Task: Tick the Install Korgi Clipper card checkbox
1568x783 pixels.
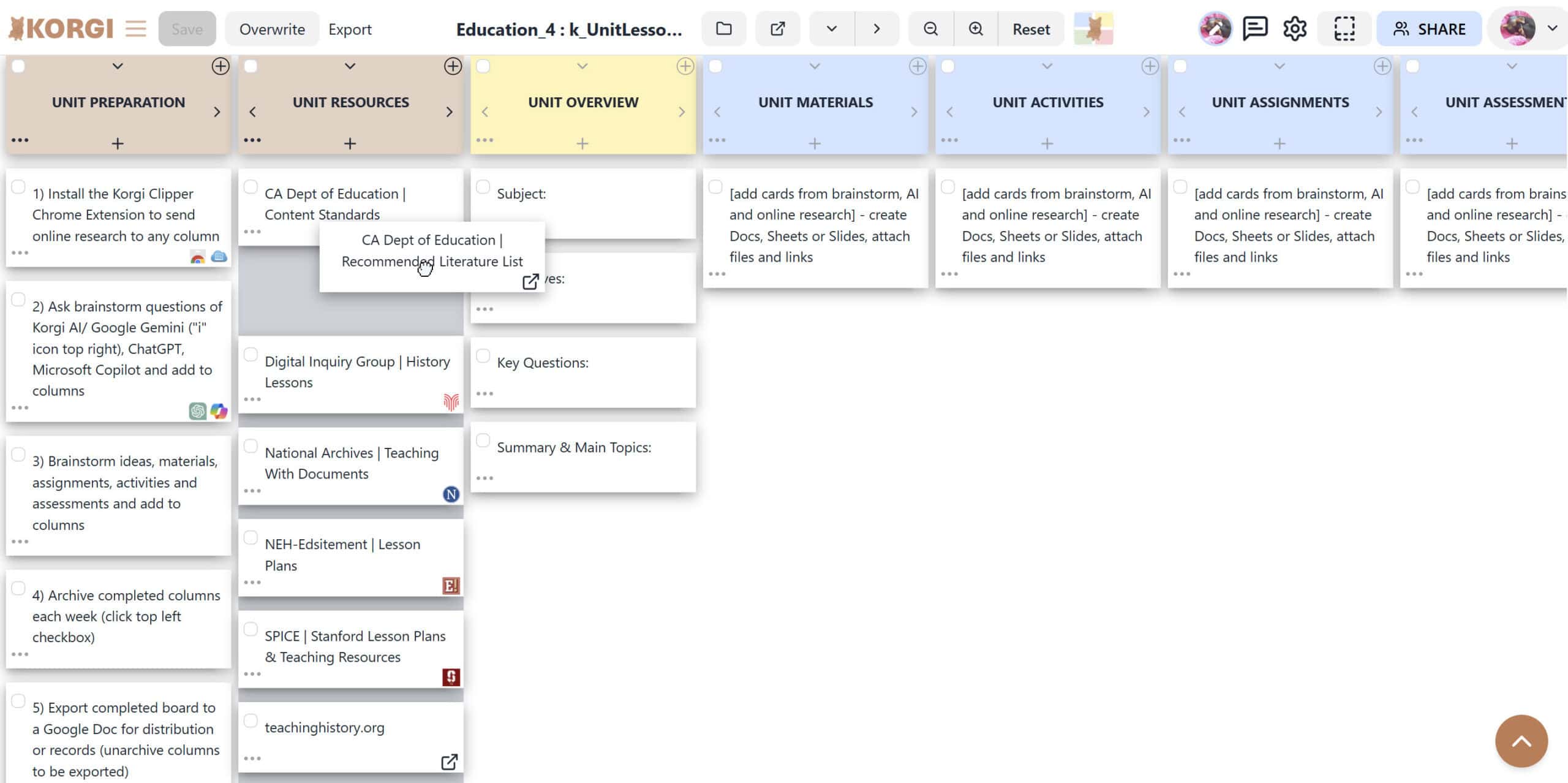Action: click(x=18, y=187)
